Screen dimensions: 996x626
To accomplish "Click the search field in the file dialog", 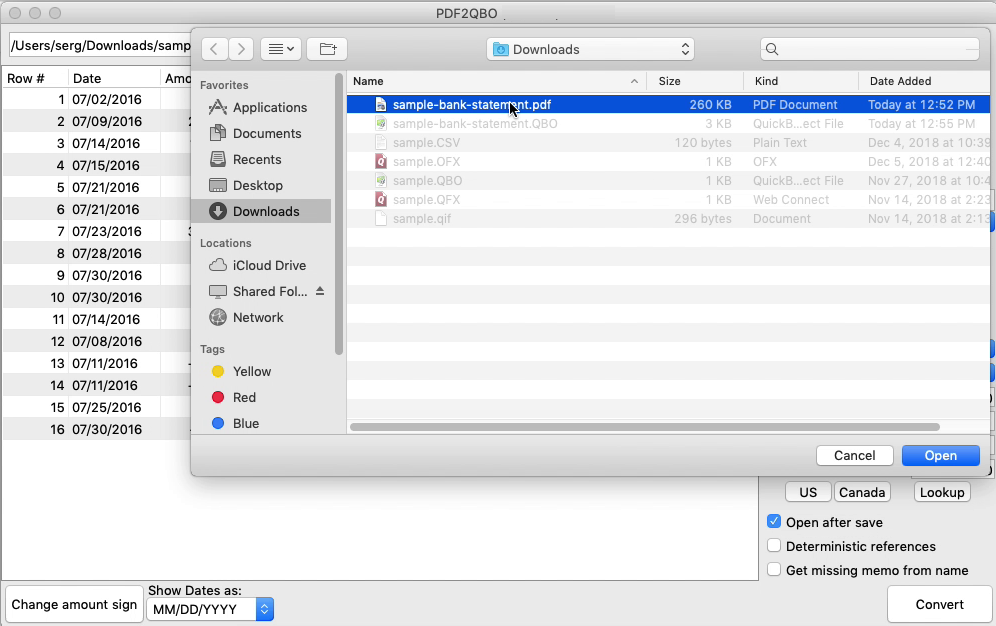I will tap(870, 49).
